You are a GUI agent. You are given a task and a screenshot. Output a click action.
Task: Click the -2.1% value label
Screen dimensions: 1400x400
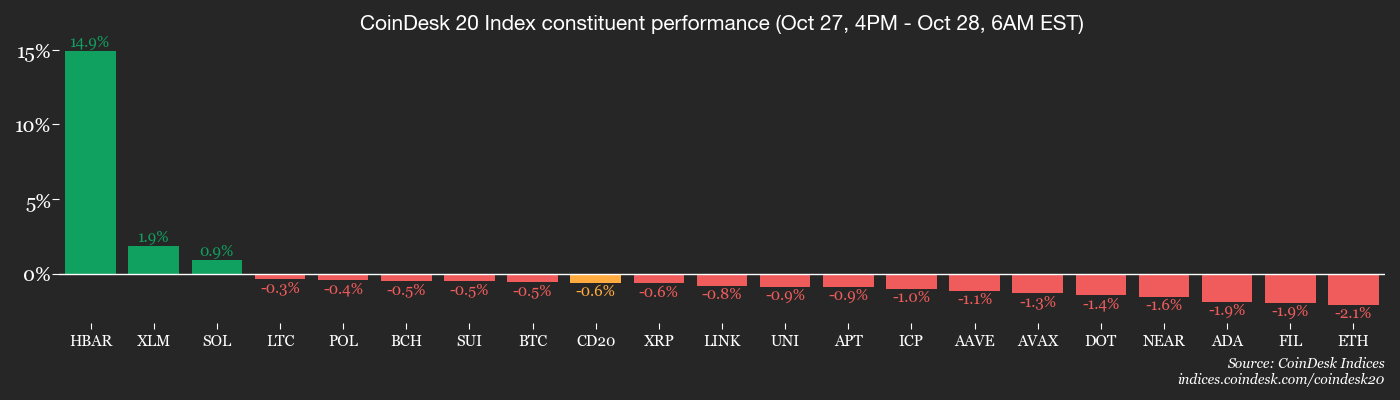point(1353,313)
